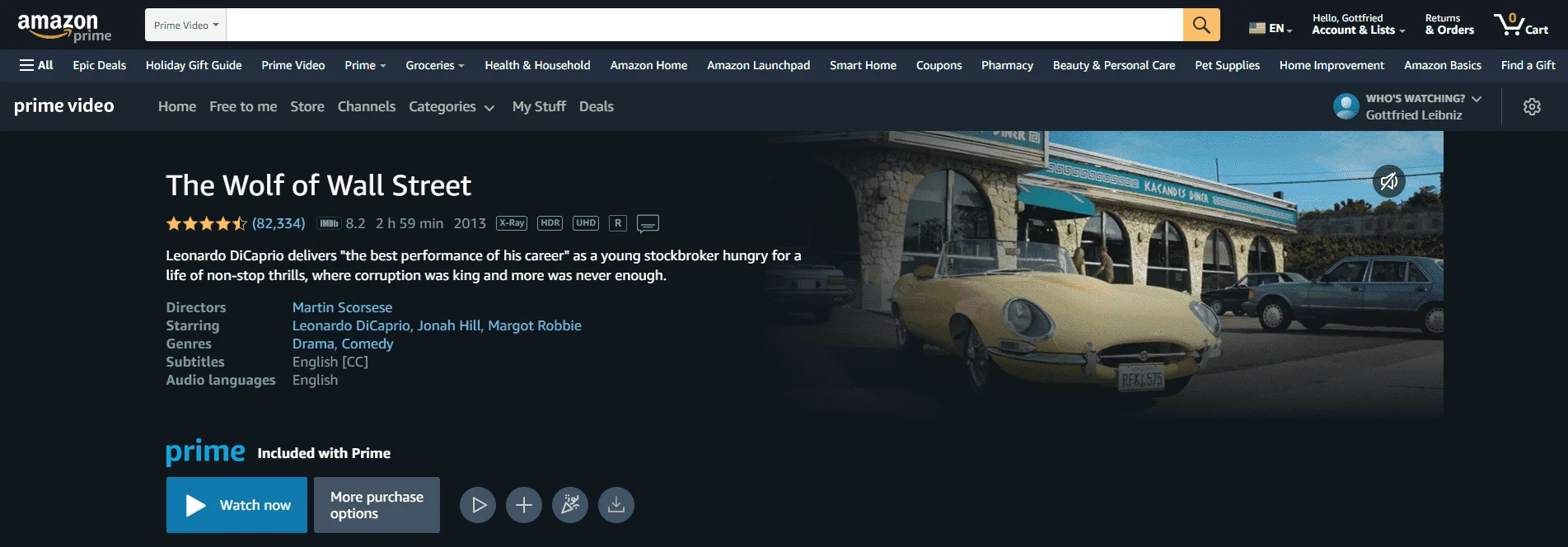Viewport: 1568px width, 547px height.
Task: Go to the Prime Video Home tab
Action: (177, 106)
